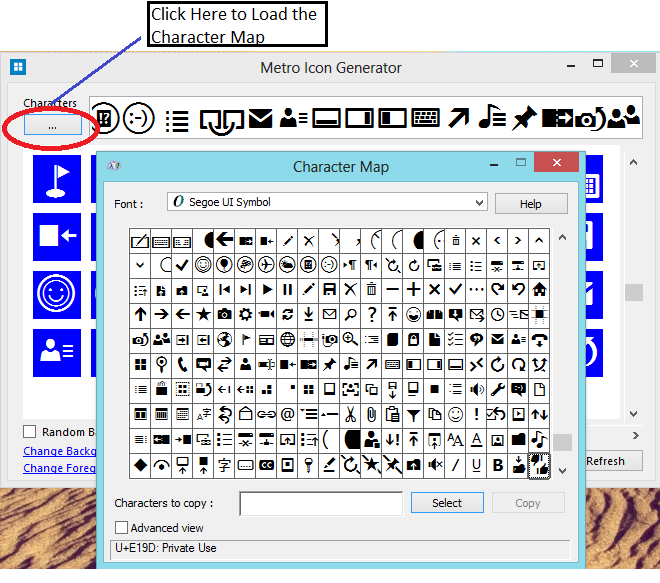Click the Help button in Character Map
The width and height of the screenshot is (660, 583).
(x=531, y=204)
